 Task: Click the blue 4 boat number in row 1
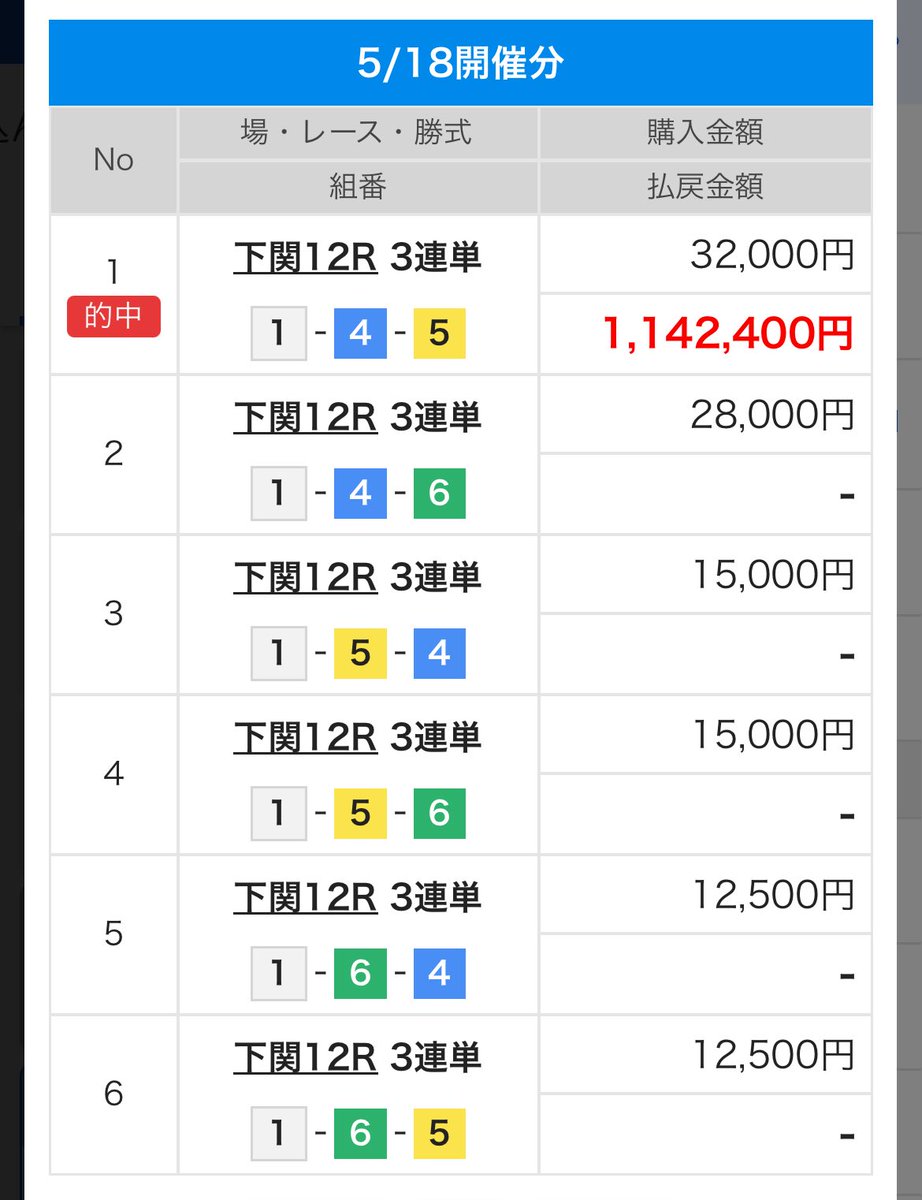pyautogui.click(x=360, y=333)
